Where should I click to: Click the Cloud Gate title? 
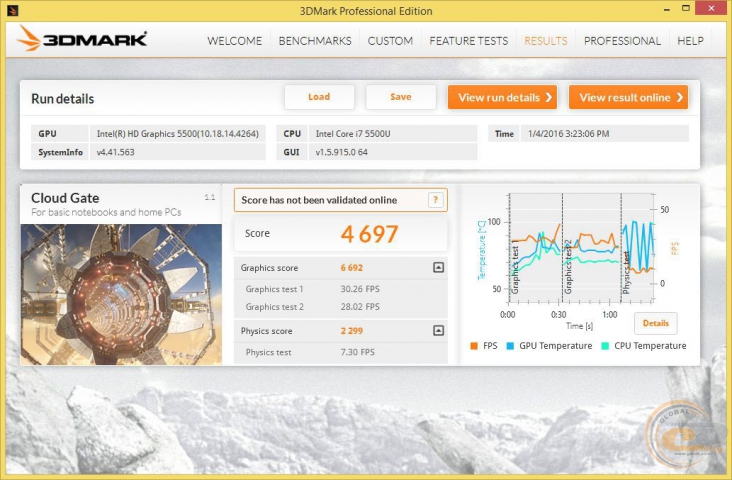65,198
